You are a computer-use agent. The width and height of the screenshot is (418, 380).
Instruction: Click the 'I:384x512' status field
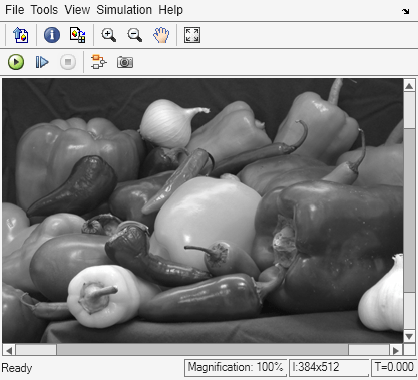329,368
